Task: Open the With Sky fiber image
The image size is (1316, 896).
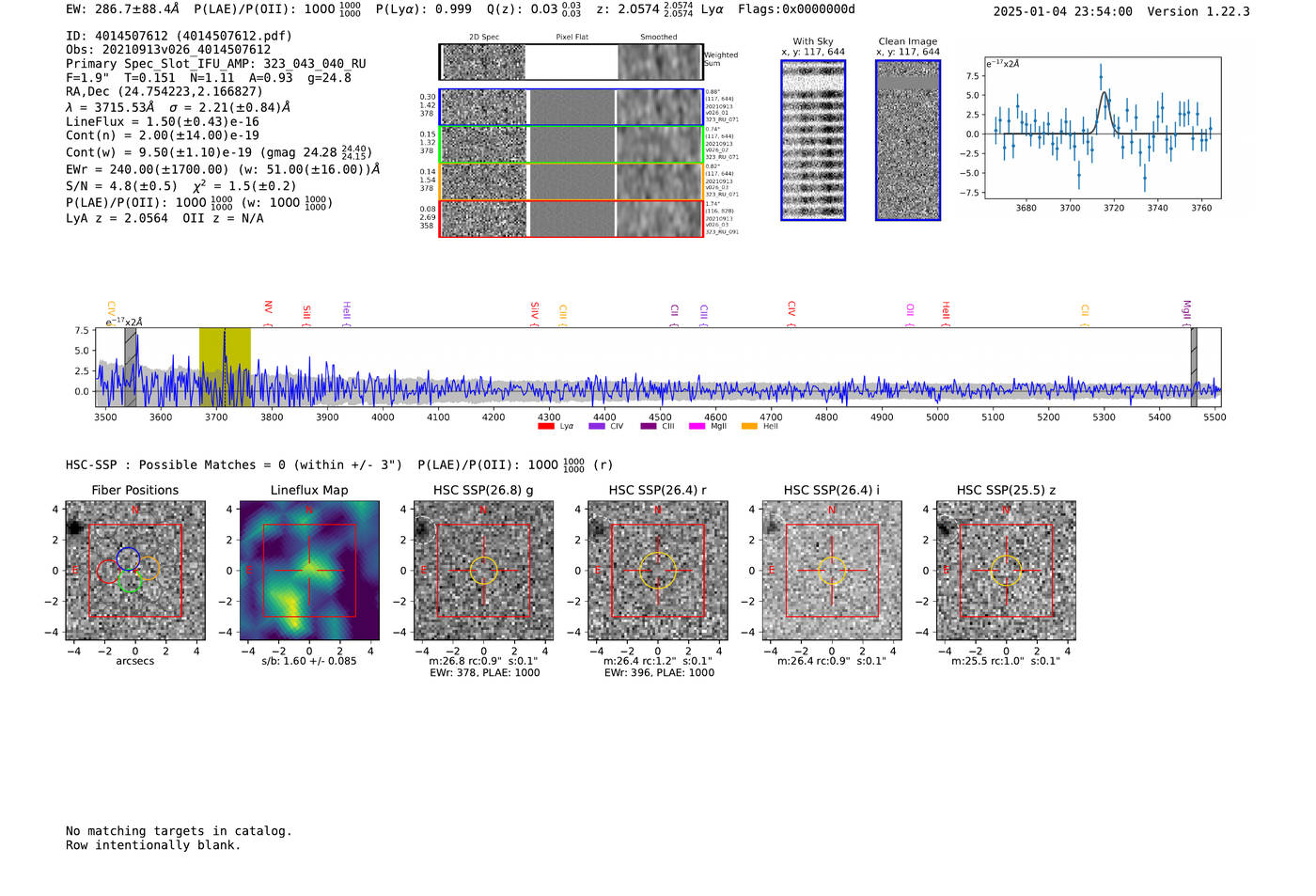Action: (813, 140)
